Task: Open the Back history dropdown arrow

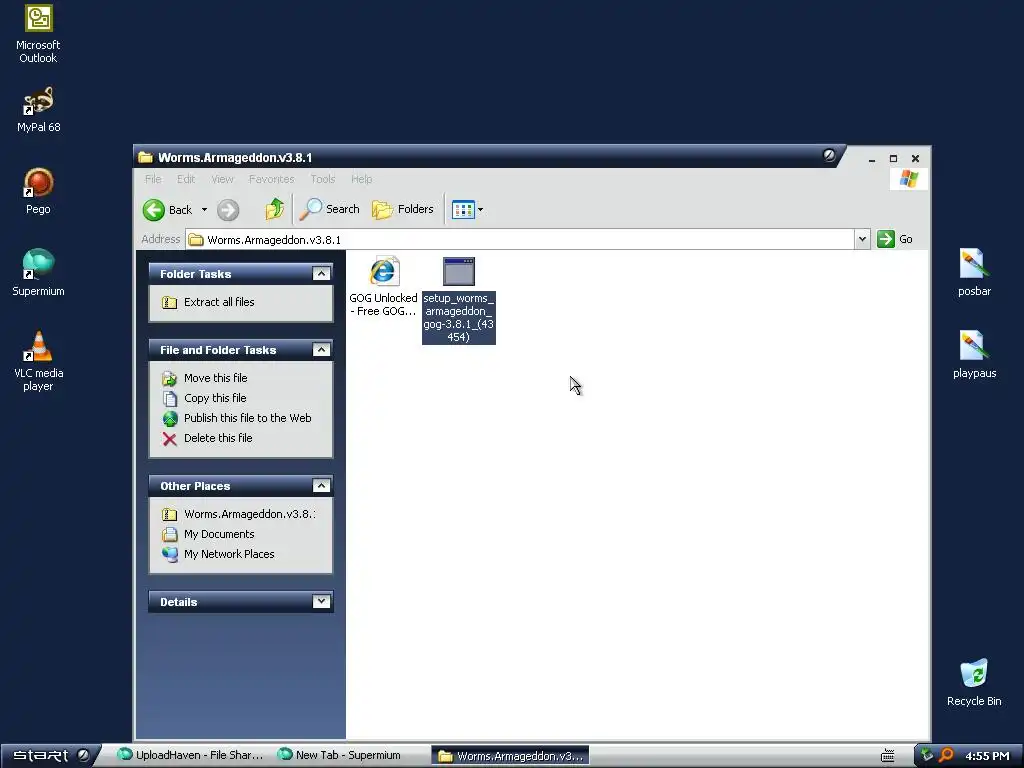Action: (204, 210)
